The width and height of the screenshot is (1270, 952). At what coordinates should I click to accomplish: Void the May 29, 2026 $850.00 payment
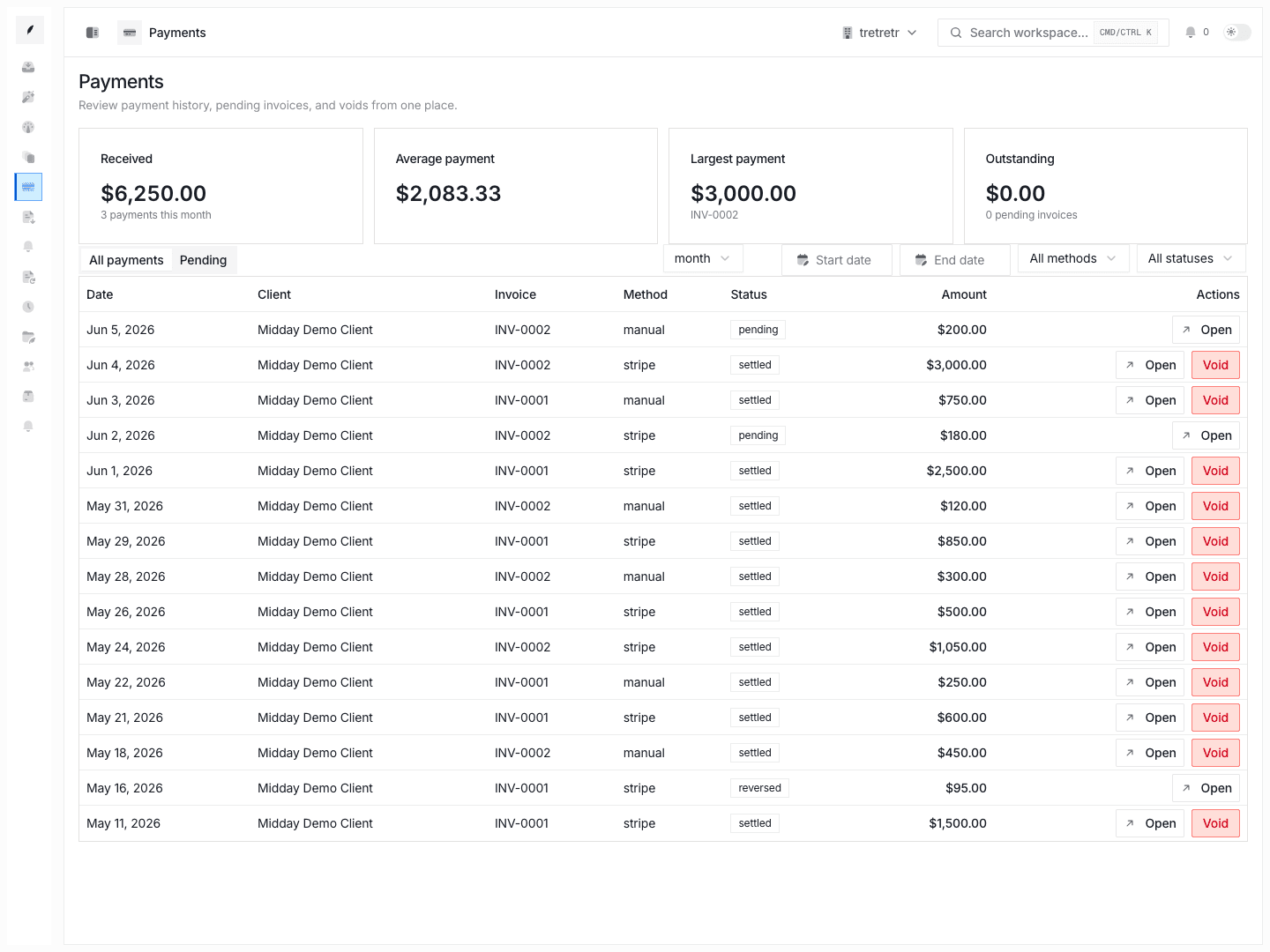1215,541
